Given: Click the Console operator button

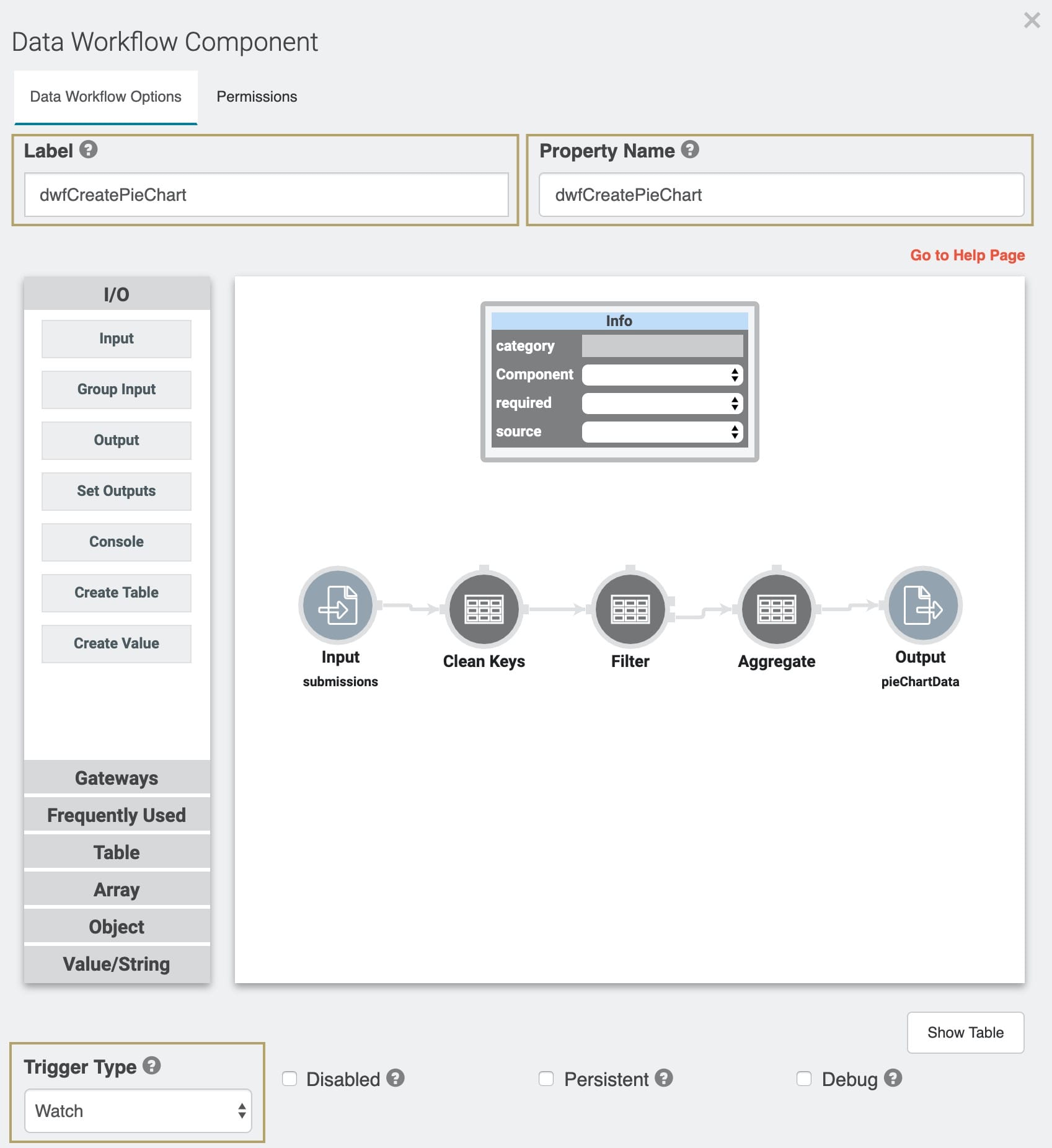Looking at the screenshot, I should pyautogui.click(x=117, y=542).
